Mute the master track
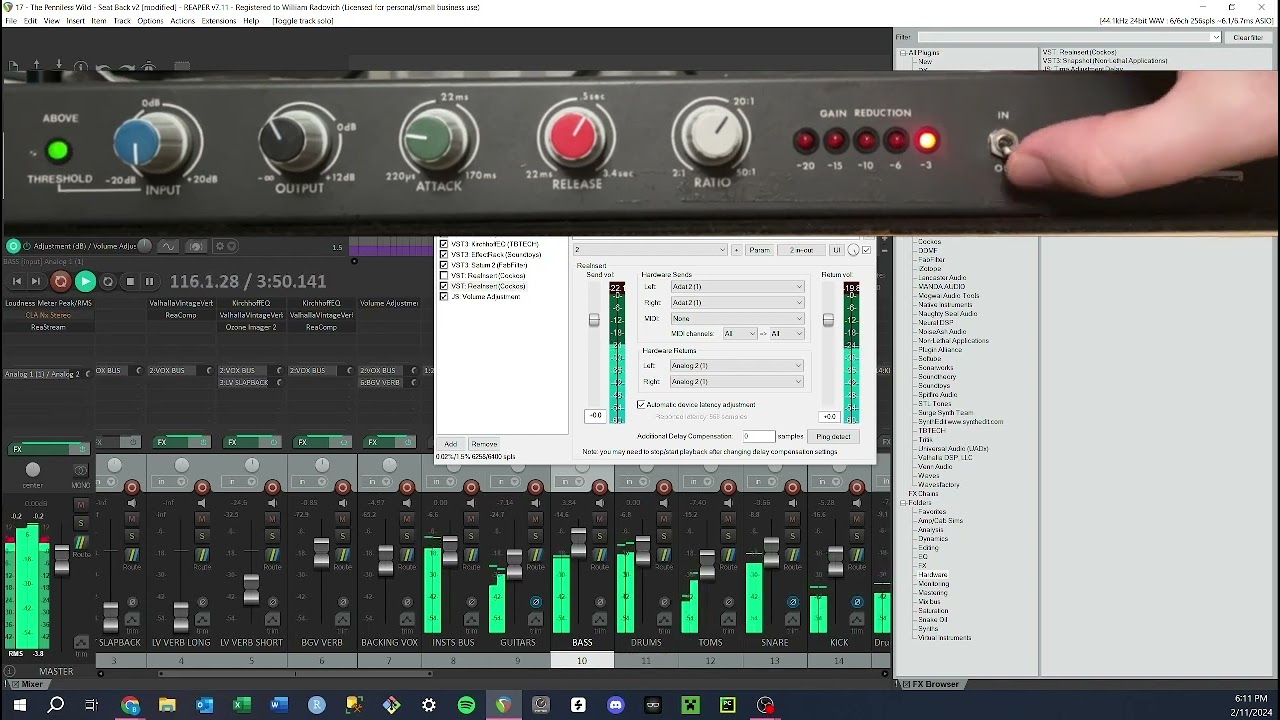The image size is (1280, 720). [81, 504]
